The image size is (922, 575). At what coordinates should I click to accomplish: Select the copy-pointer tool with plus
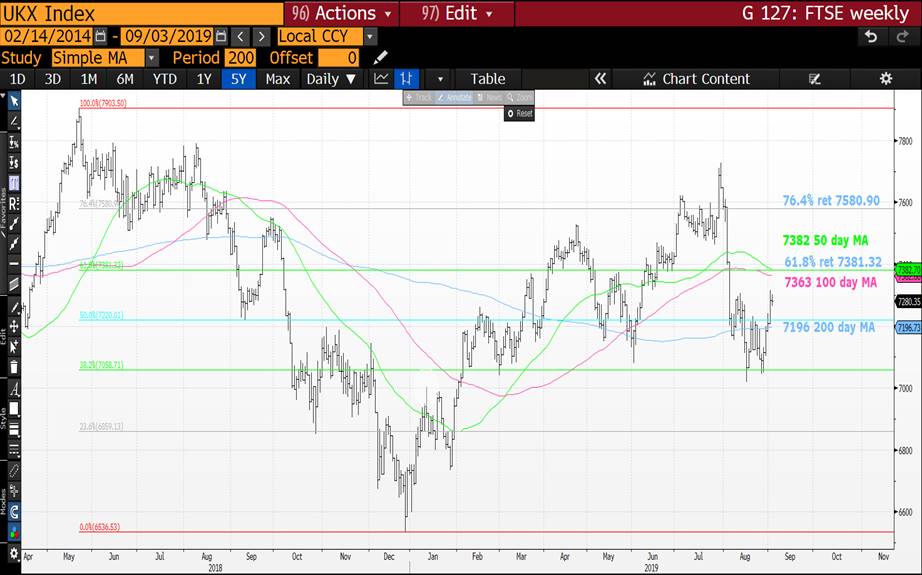(14, 347)
